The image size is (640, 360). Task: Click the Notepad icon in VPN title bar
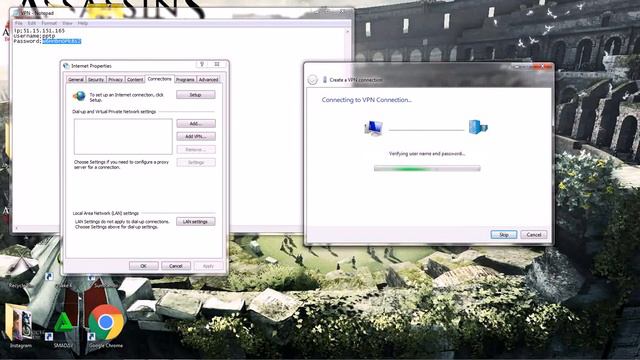[16, 13]
